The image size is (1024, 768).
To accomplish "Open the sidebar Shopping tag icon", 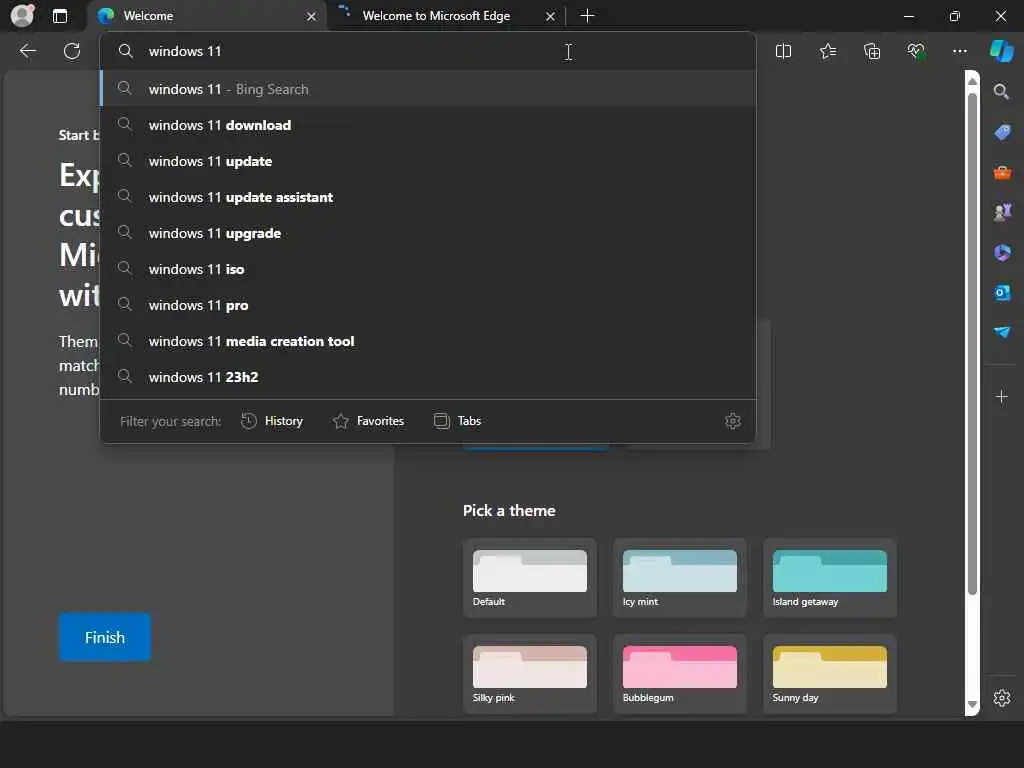I will [1002, 132].
